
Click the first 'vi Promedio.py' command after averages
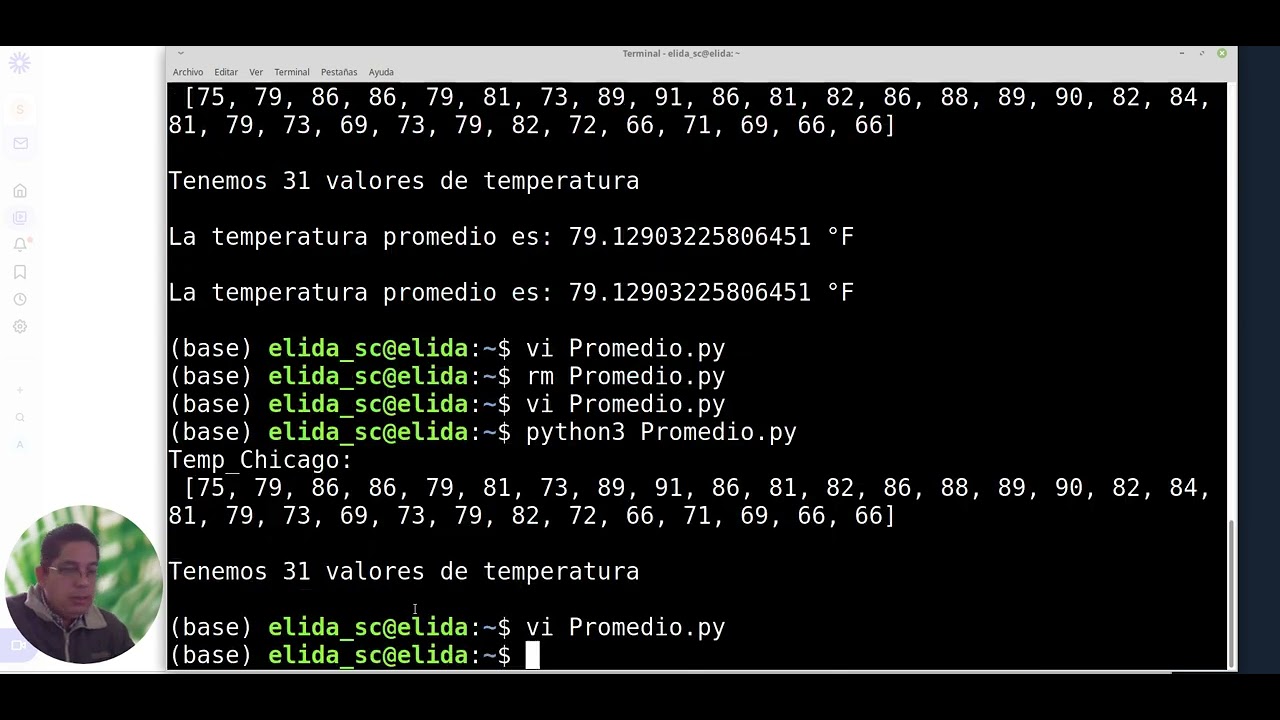pyautogui.click(x=625, y=348)
